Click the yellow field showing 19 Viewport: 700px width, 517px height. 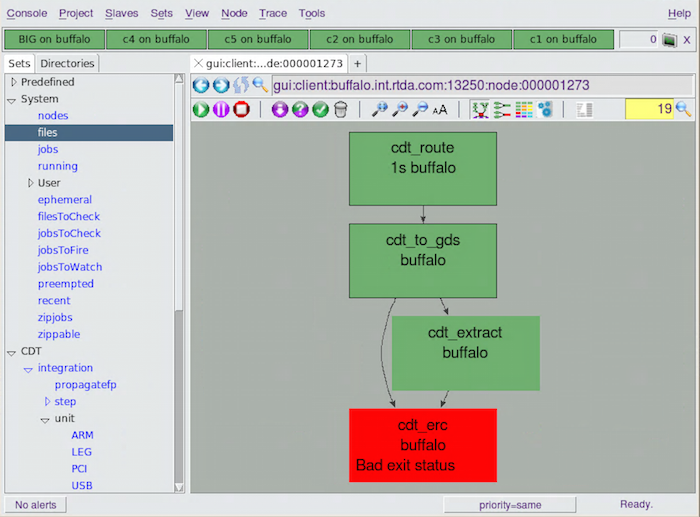point(649,109)
